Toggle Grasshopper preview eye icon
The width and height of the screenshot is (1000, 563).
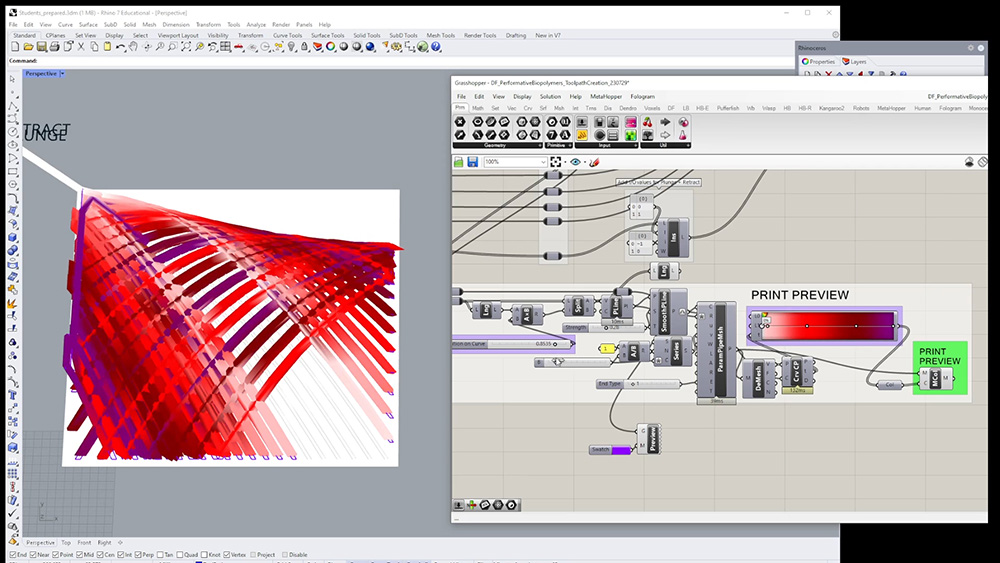click(x=575, y=162)
